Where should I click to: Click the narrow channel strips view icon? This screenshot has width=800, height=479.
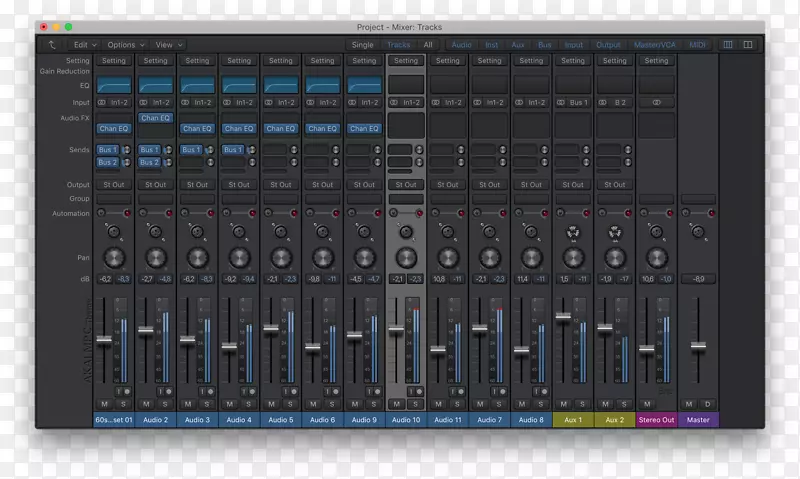pos(727,45)
